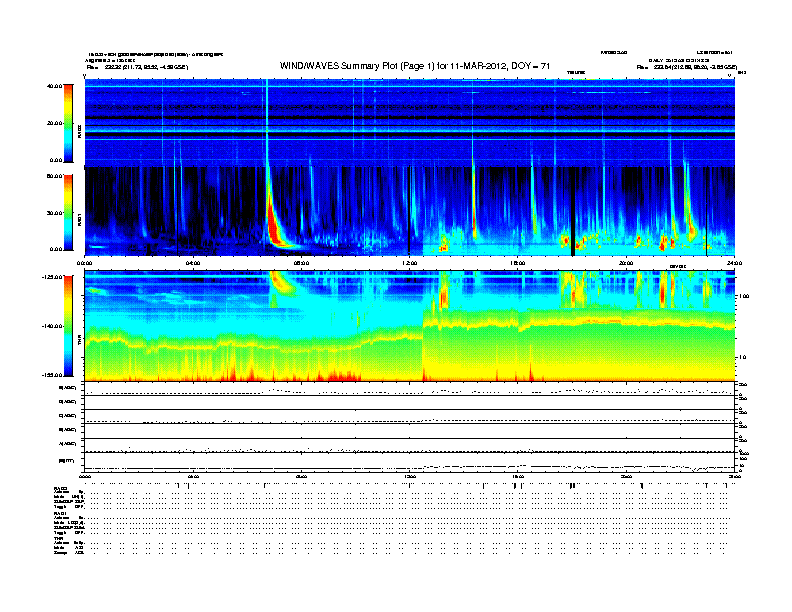Click the vertical RAD1 axis label
Image resolution: width=792 pixels, height=612 pixels.
click(x=79, y=219)
